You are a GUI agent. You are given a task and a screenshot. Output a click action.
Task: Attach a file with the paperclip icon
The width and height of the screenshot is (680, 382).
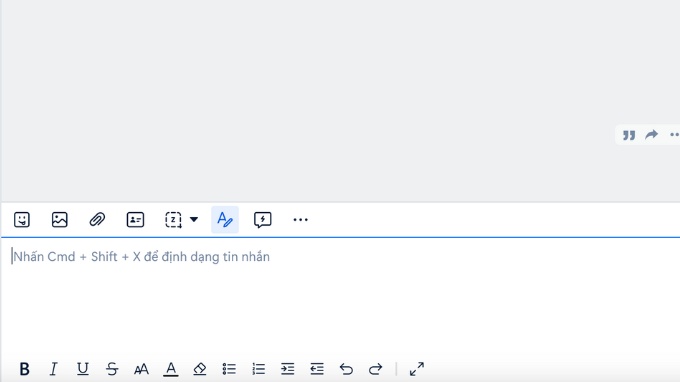[x=97, y=219]
